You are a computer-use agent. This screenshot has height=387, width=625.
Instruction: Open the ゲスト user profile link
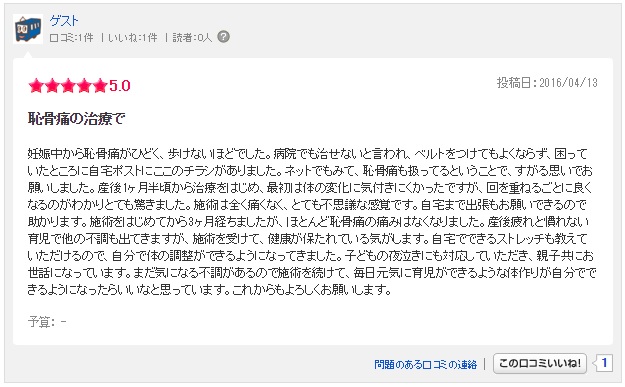point(64,21)
